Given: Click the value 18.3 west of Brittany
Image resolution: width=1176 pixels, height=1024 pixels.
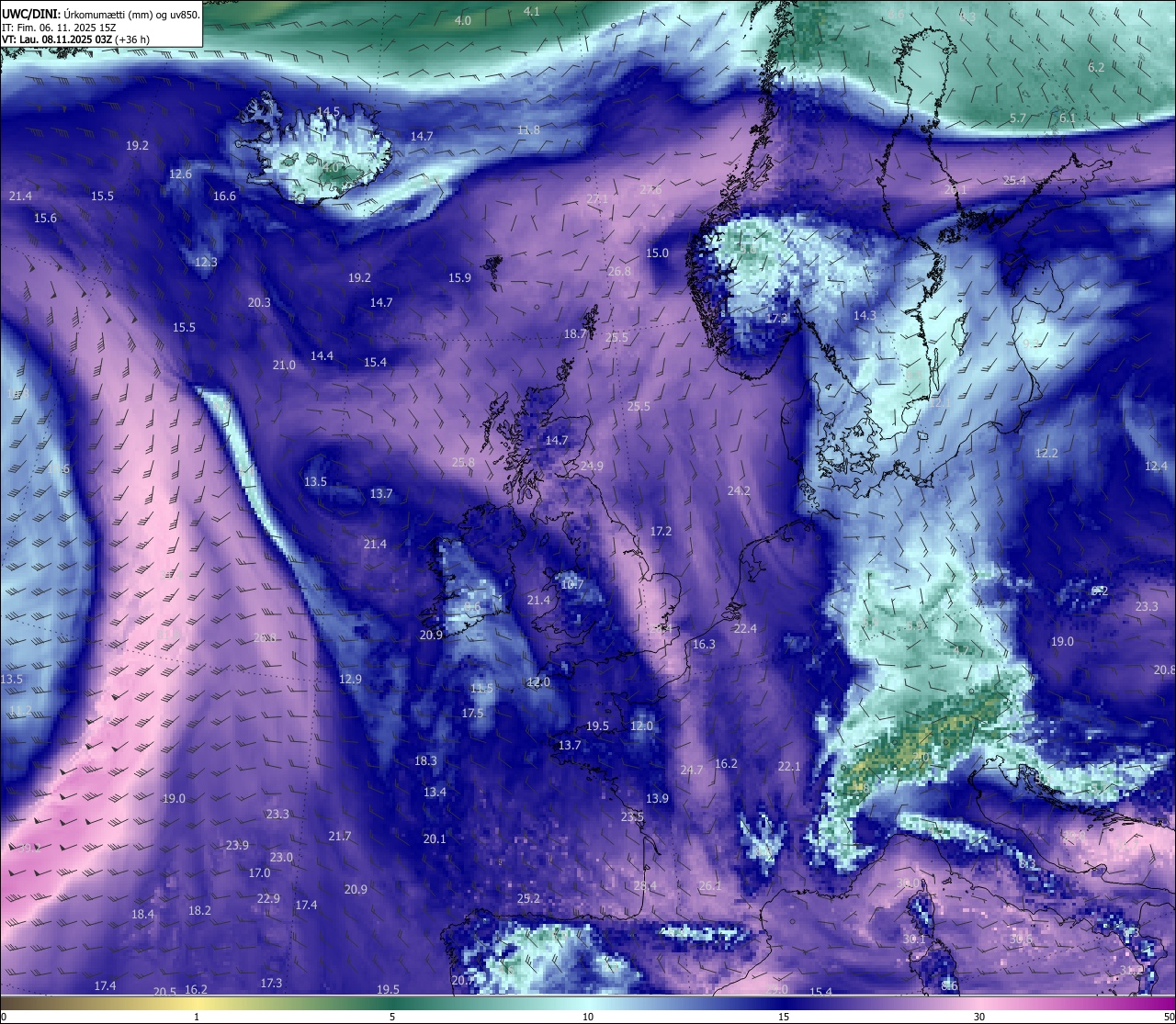Looking at the screenshot, I should coord(425,760).
